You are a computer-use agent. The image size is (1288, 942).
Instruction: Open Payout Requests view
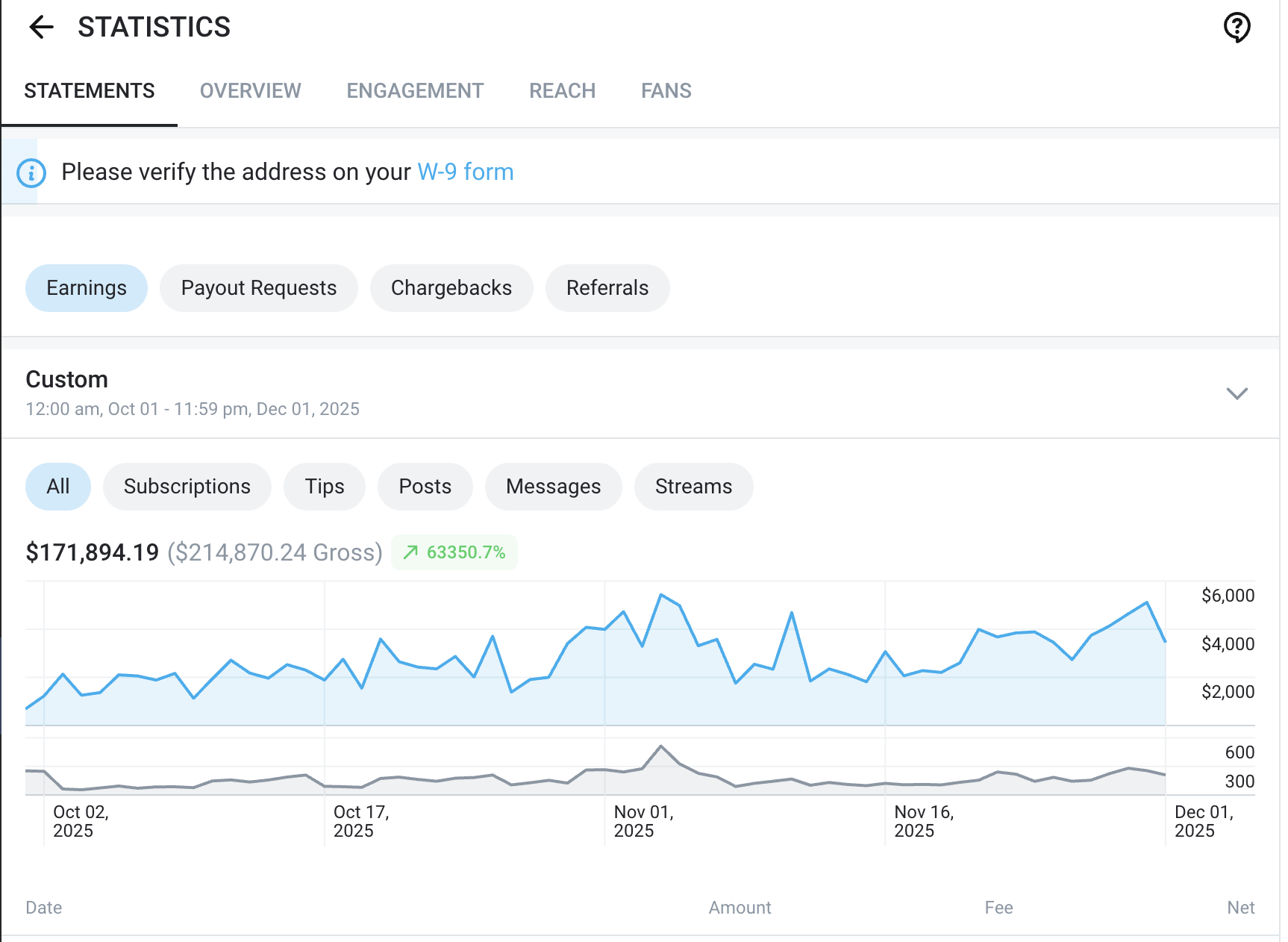click(x=258, y=287)
